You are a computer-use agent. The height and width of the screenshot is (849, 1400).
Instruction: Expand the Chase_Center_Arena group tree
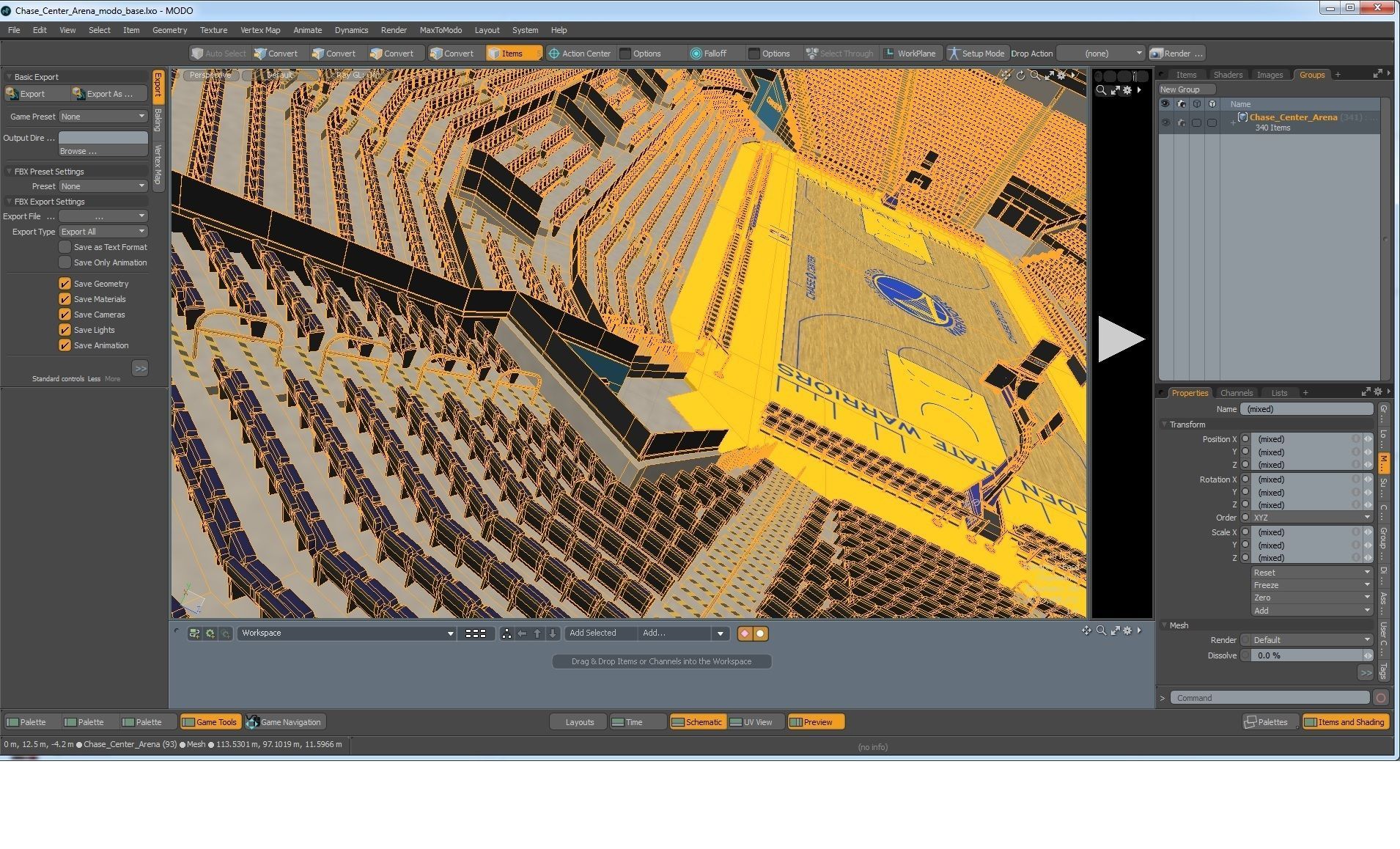tap(1233, 122)
